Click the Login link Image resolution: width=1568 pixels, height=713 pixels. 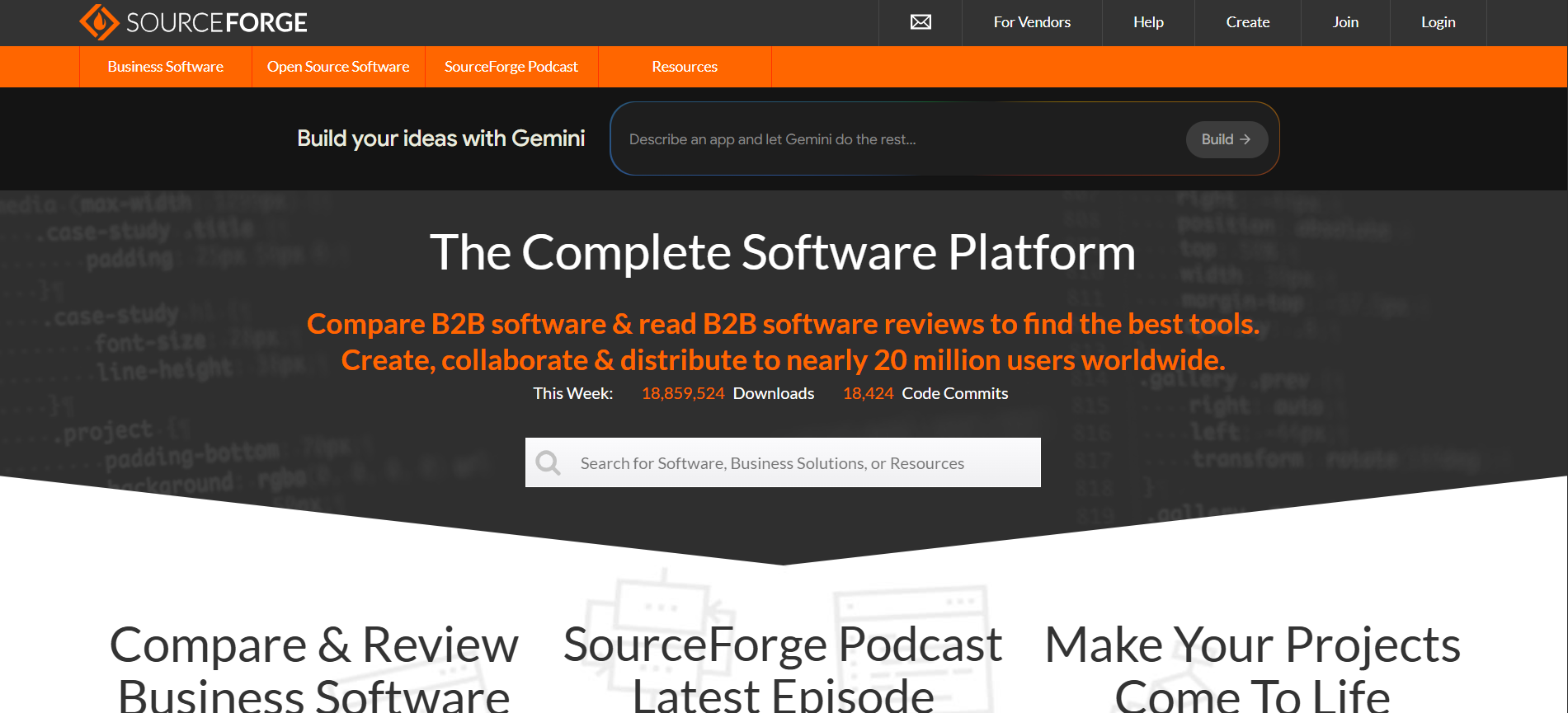(x=1438, y=22)
